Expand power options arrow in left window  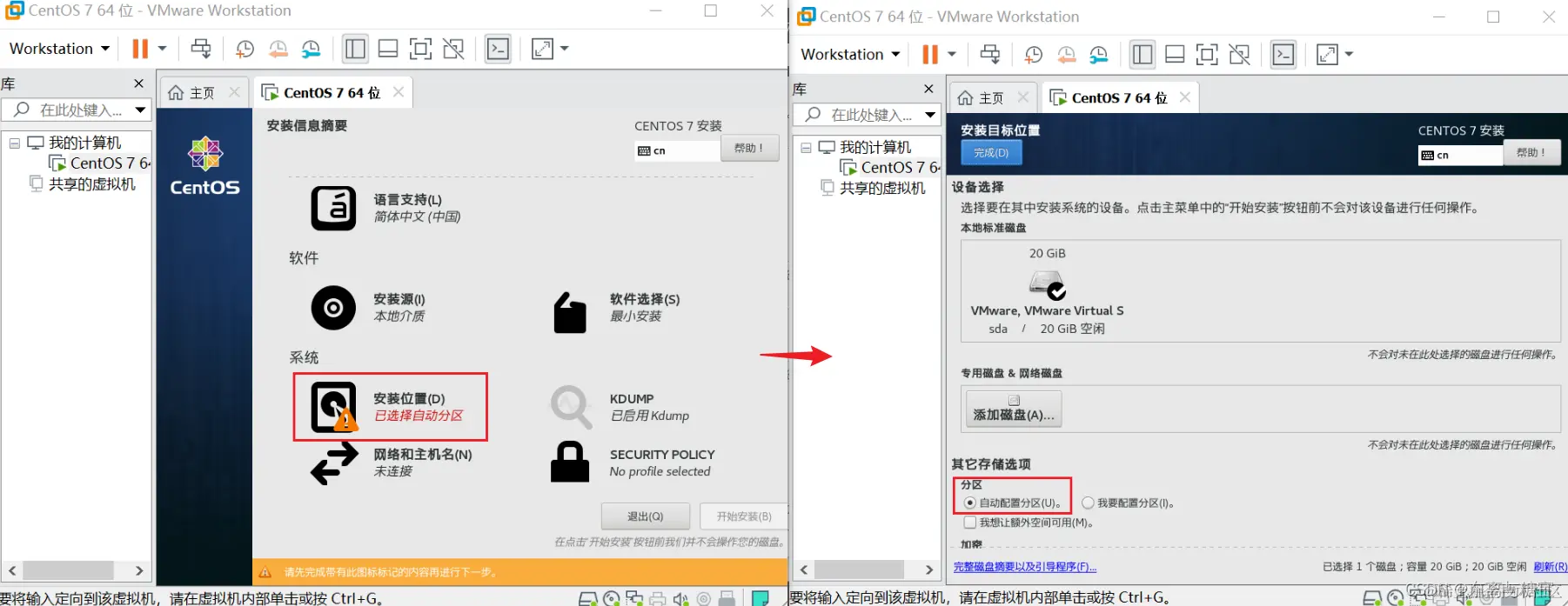coord(162,49)
